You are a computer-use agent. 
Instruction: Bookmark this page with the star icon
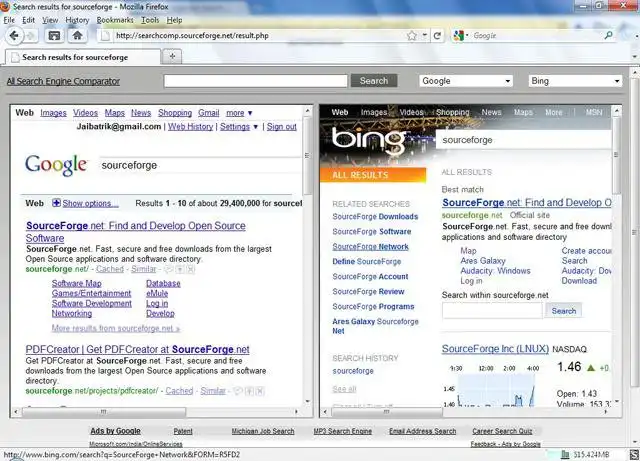(x=412, y=36)
